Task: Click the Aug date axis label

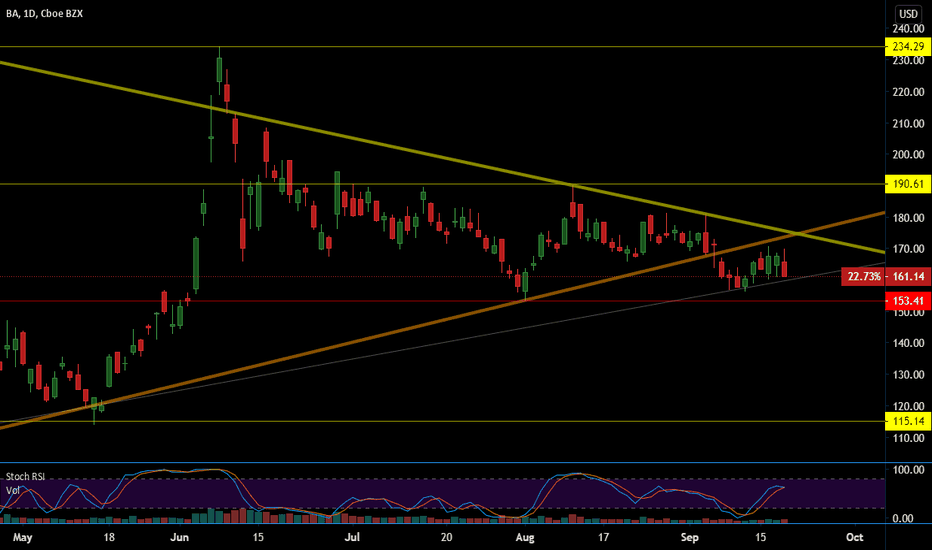Action: point(525,538)
